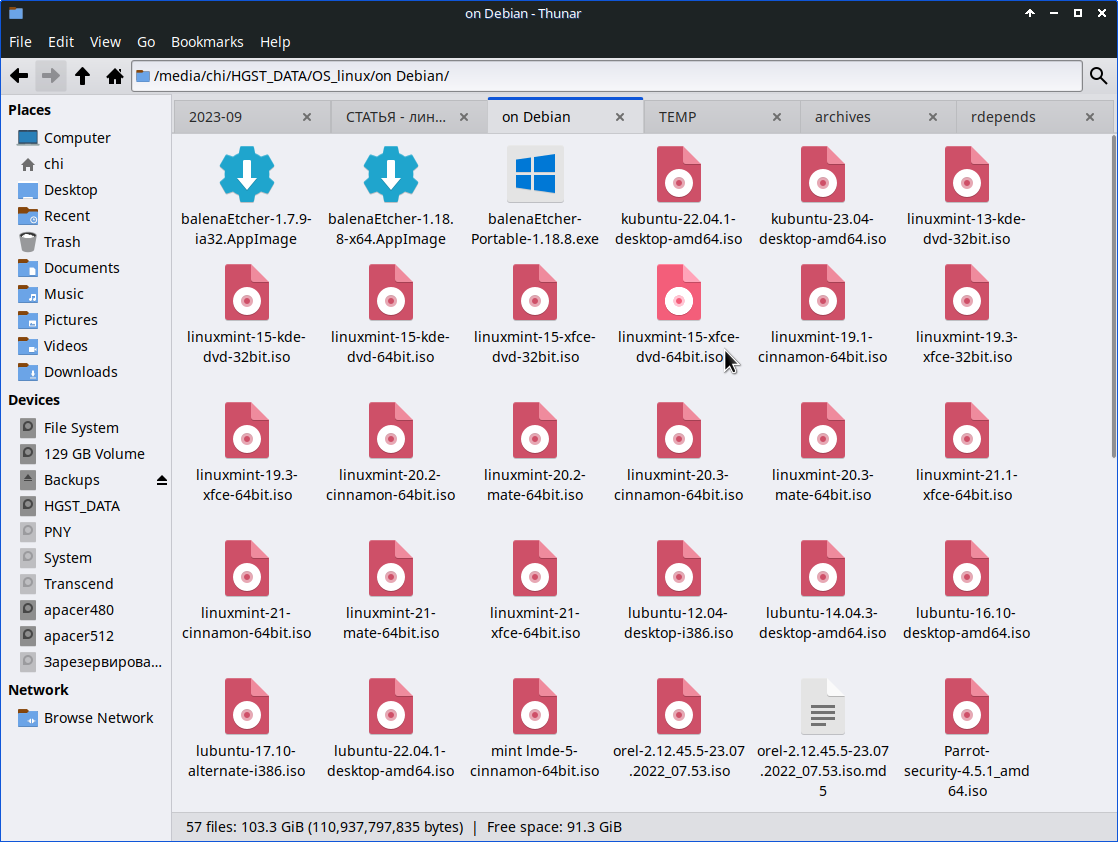Open the Bookmarks menu
This screenshot has height=842, width=1118.
207,42
